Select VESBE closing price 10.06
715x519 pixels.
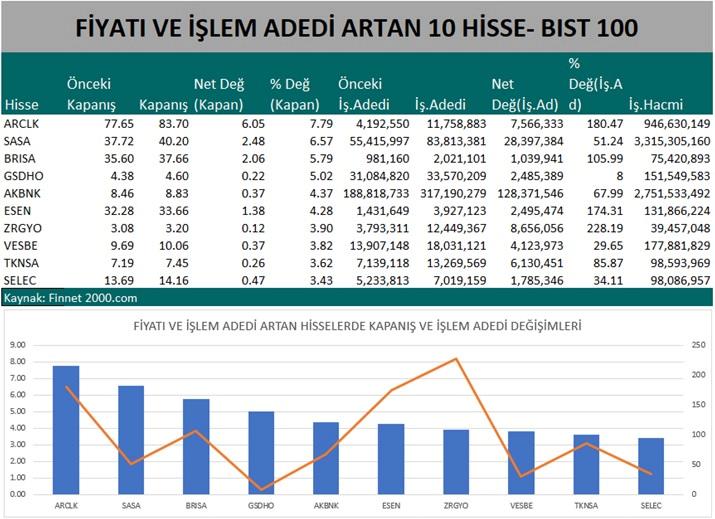(x=174, y=245)
